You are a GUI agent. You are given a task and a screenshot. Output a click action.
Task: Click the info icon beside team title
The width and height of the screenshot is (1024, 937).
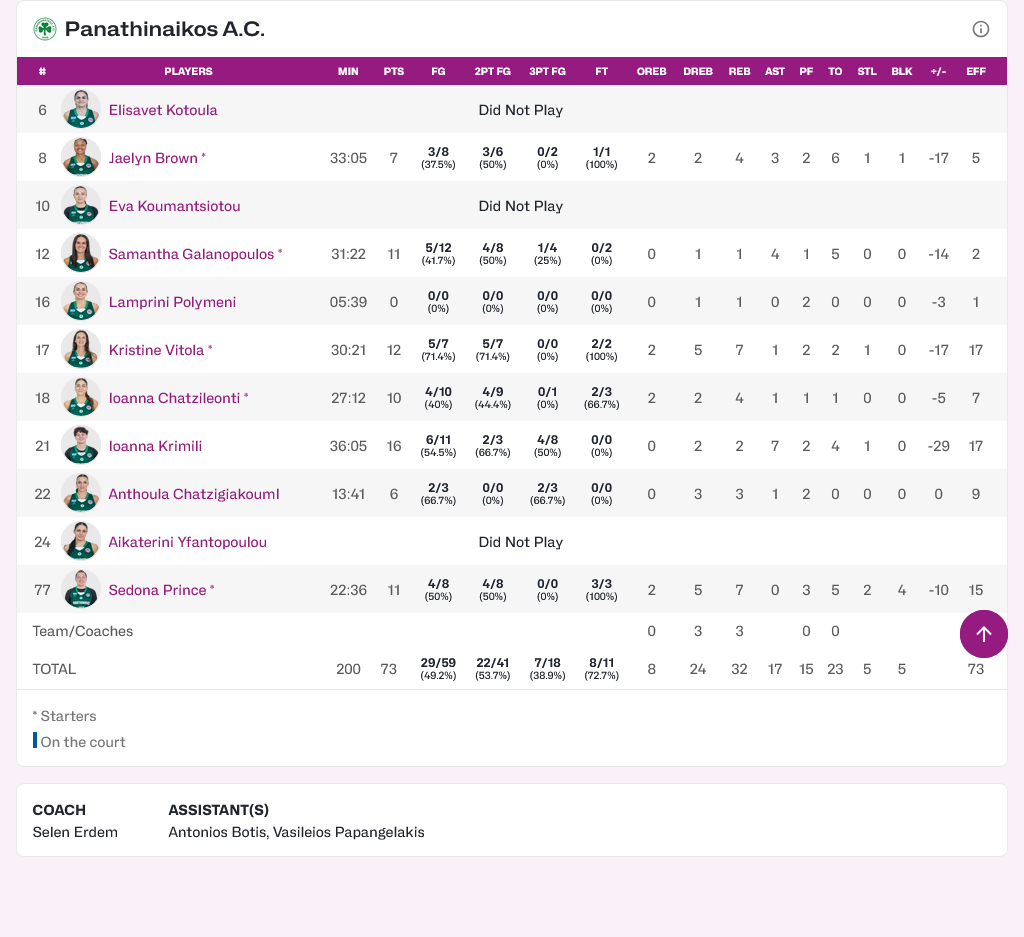pyautogui.click(x=981, y=29)
